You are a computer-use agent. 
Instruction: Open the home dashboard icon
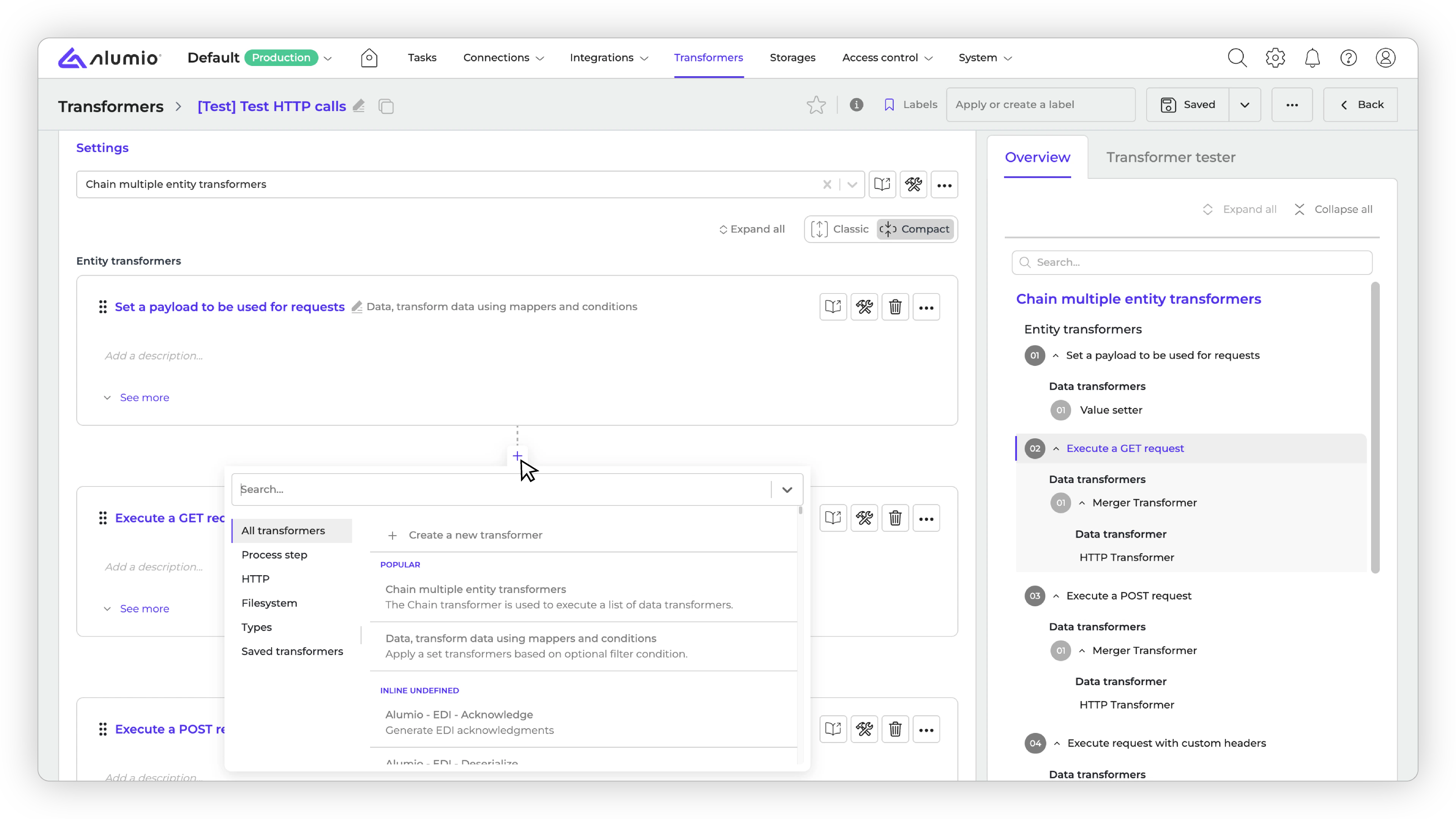[369, 58]
